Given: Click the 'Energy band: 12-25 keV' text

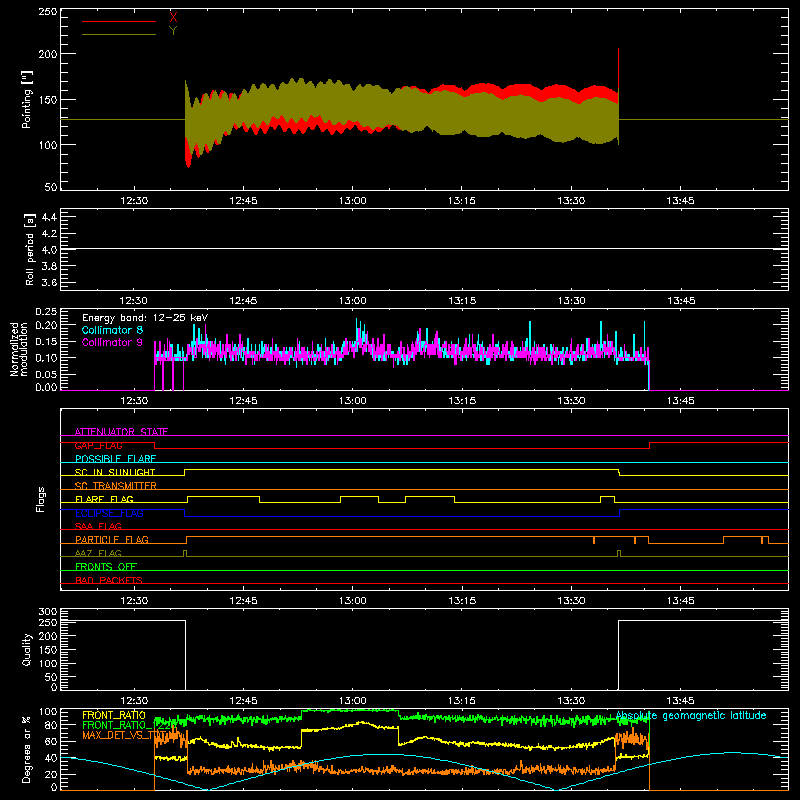Looking at the screenshot, I should (x=145, y=318).
